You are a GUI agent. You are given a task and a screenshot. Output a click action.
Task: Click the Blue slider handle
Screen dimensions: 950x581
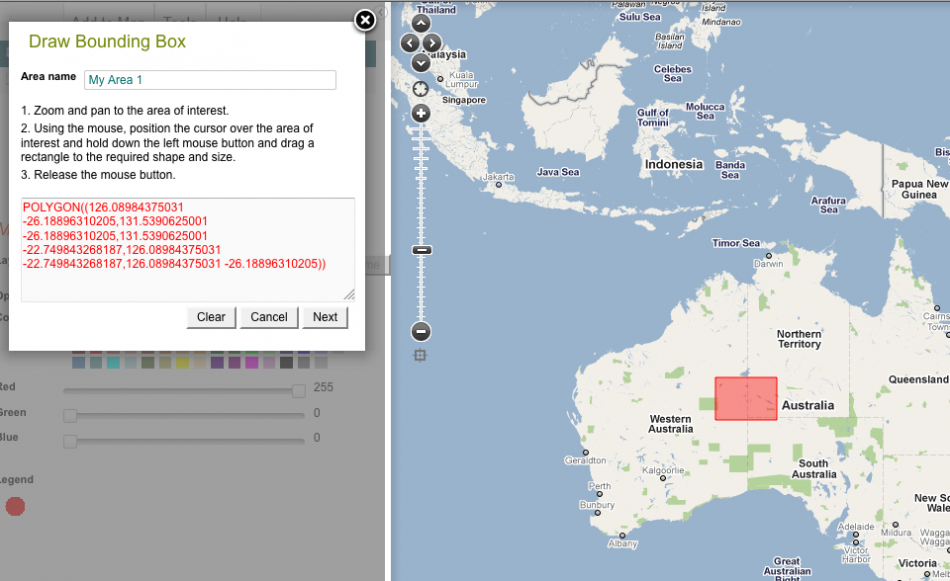tap(70, 440)
